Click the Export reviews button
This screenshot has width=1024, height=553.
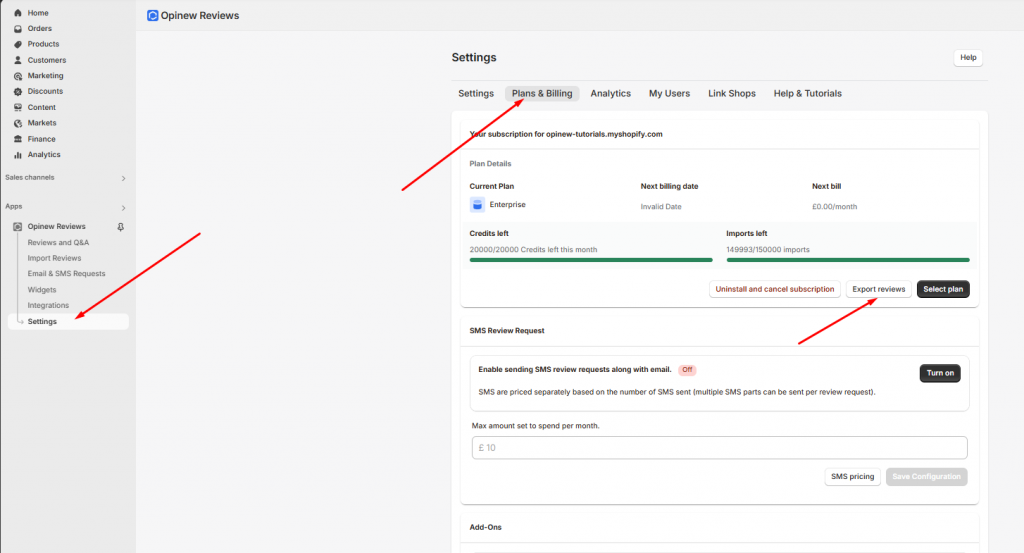tap(878, 289)
